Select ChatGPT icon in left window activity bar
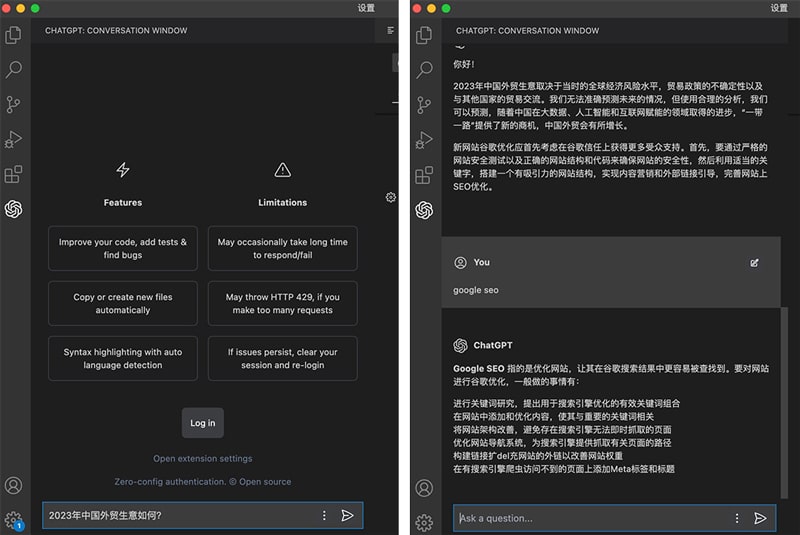Image resolution: width=800 pixels, height=535 pixels. tap(14, 209)
